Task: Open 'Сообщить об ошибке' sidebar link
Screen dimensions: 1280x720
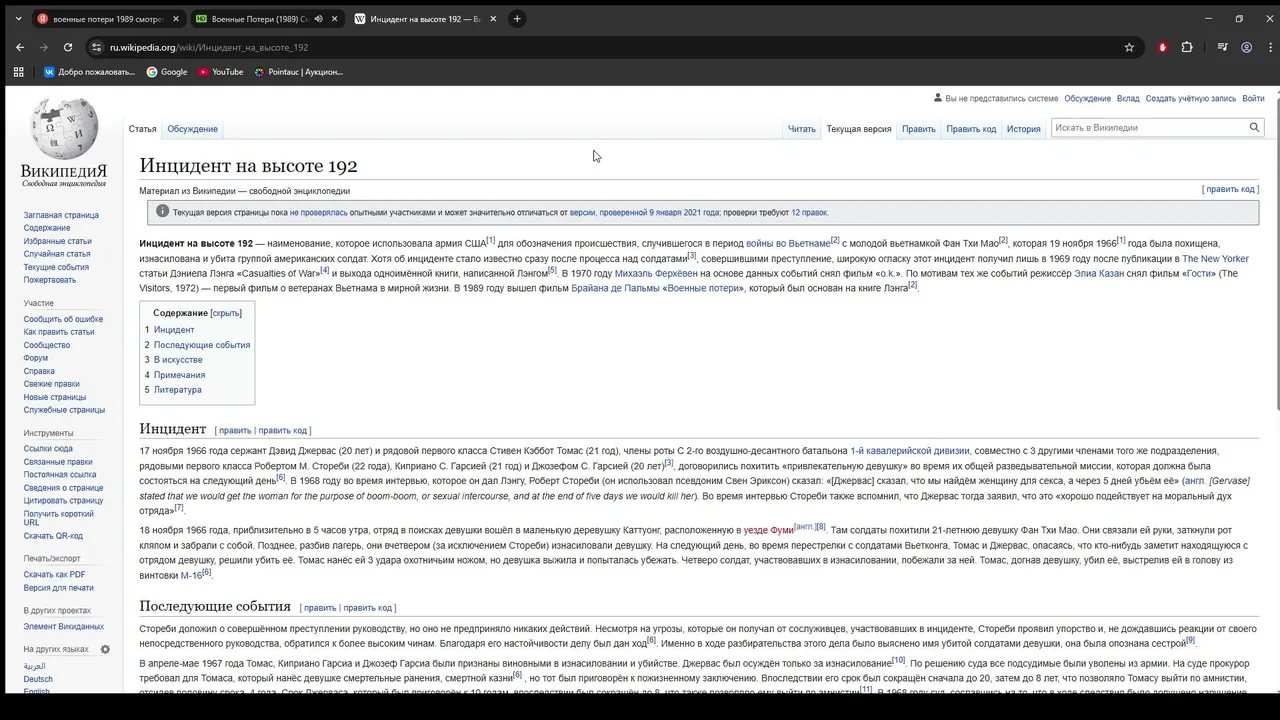Action: click(63, 320)
